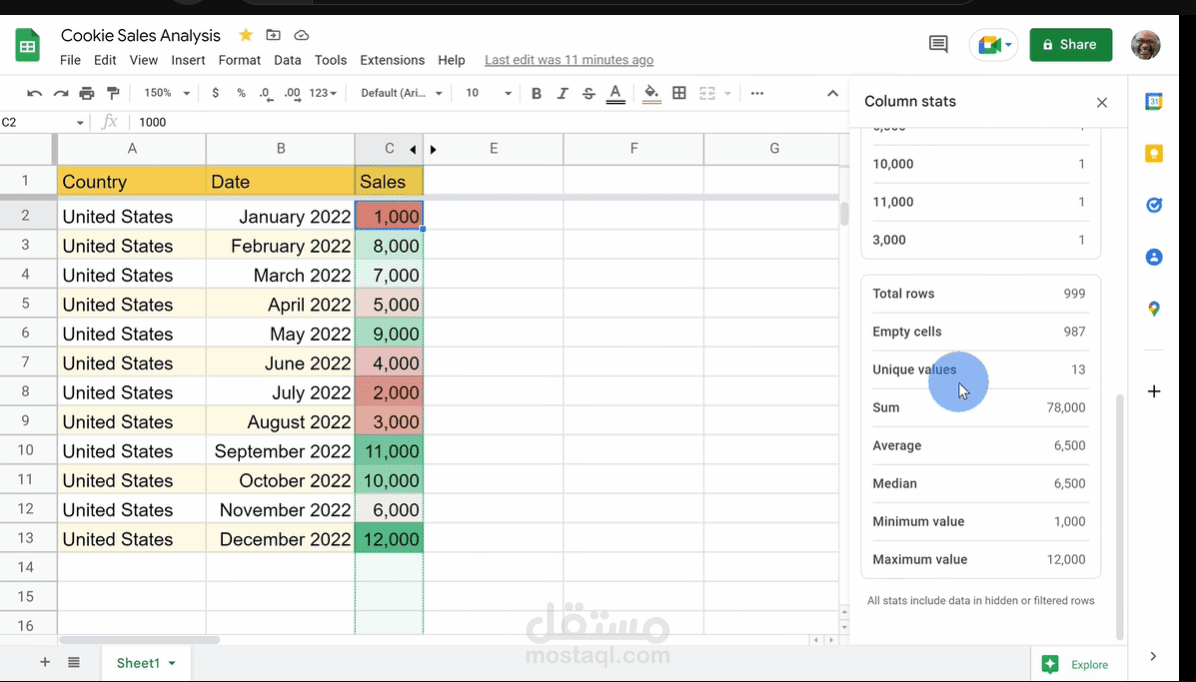Apply the fill color to selected cells
Screen dimensions: 1196x682
pyautogui.click(x=648, y=92)
